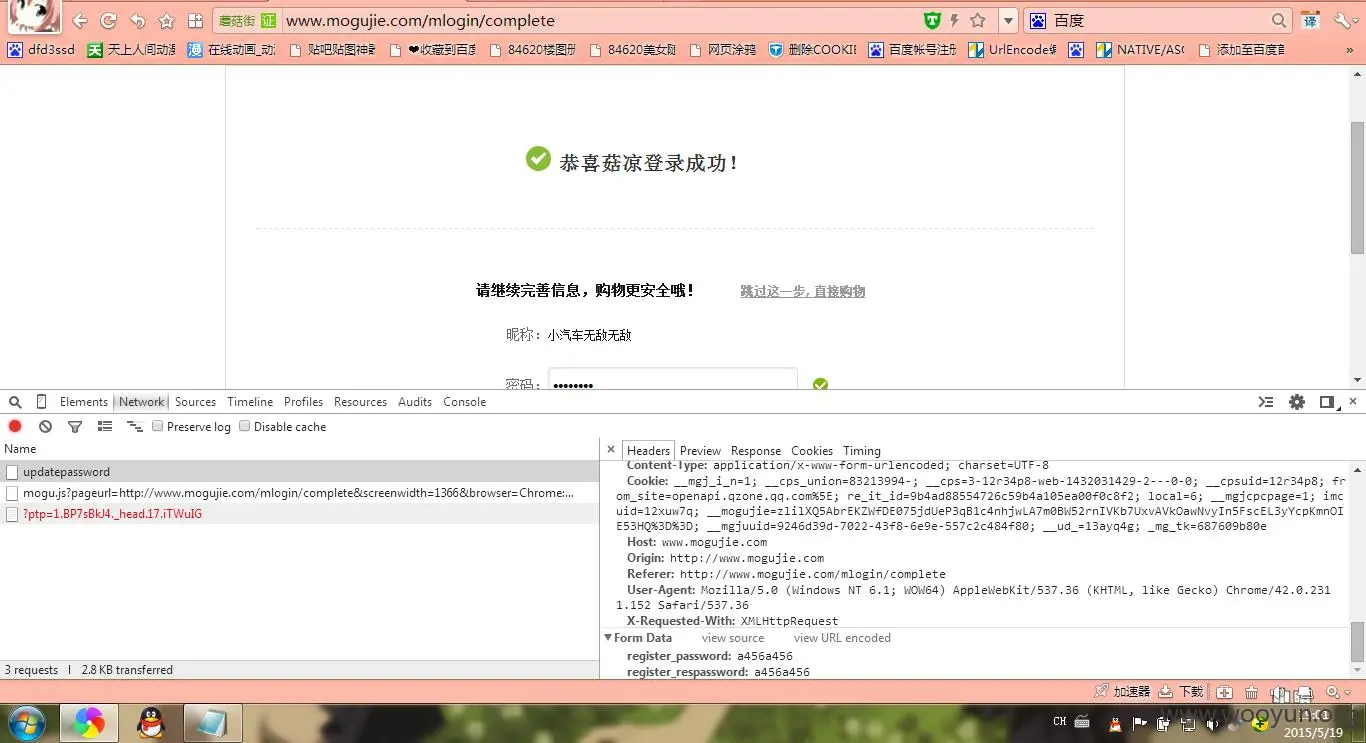Collapse the Form Data section

[x=608, y=638]
